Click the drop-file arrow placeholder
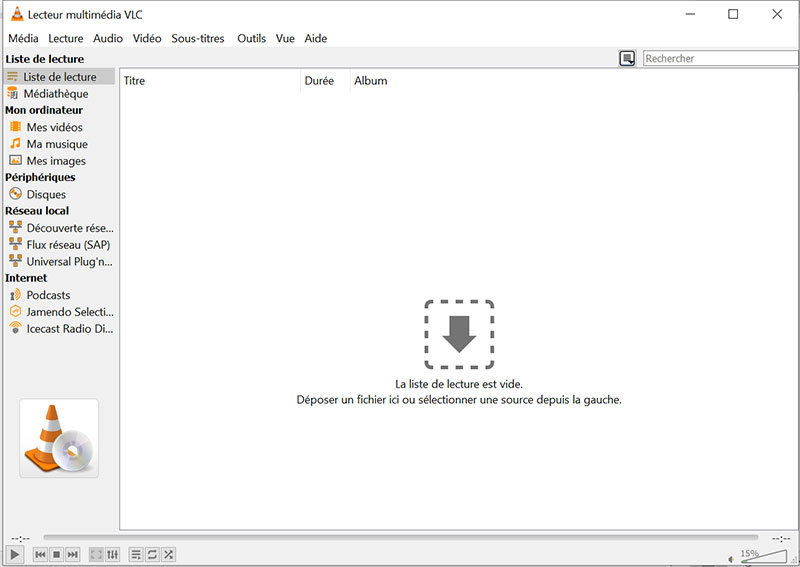 459,334
